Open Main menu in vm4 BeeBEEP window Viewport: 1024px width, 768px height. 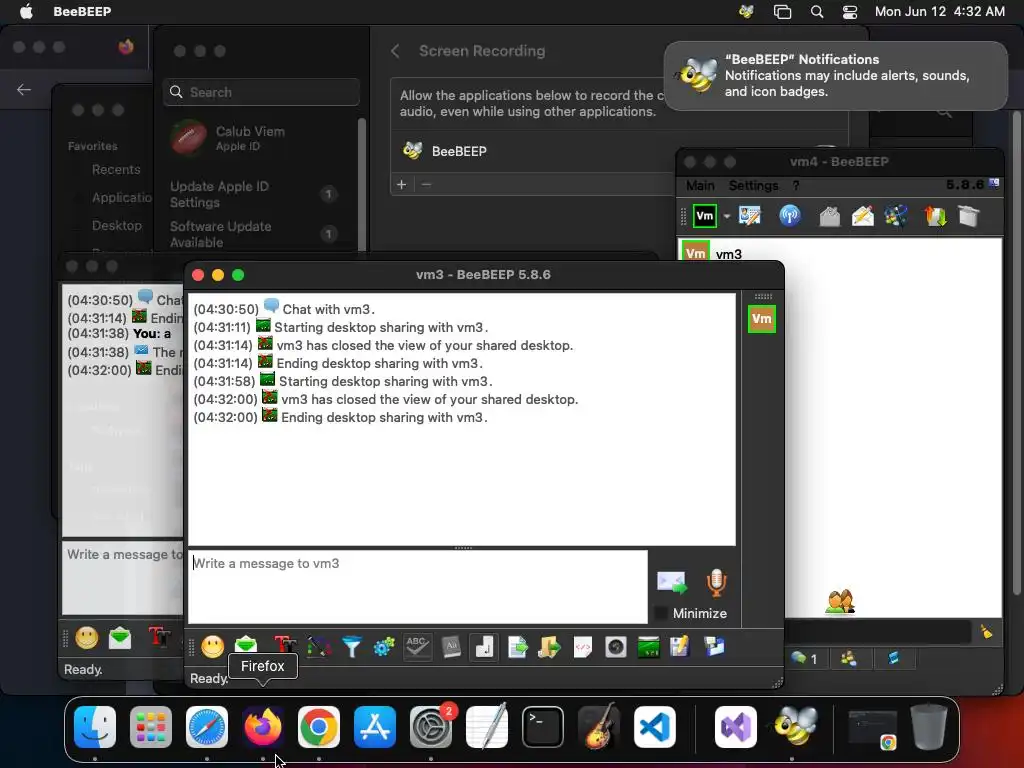700,185
